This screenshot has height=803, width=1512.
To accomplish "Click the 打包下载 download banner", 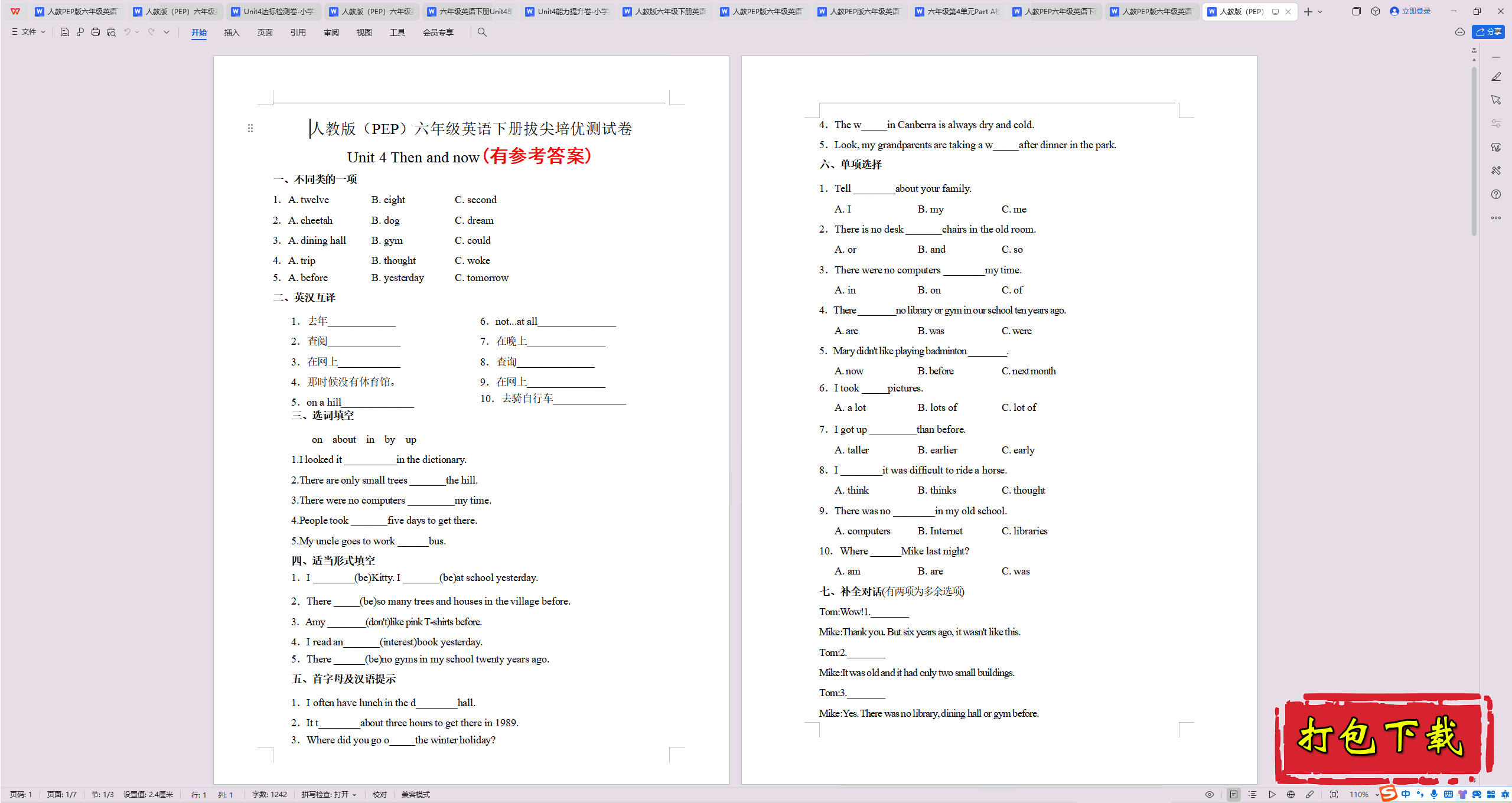I will [1384, 738].
